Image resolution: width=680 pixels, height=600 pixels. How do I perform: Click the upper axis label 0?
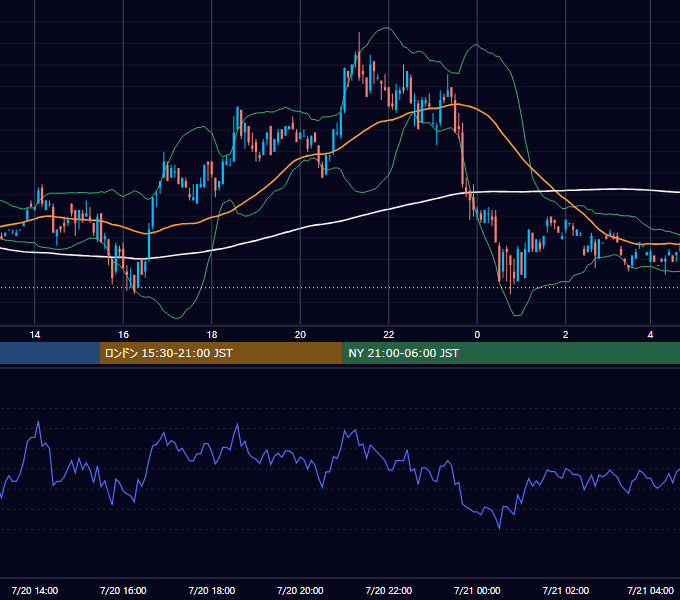[477, 335]
